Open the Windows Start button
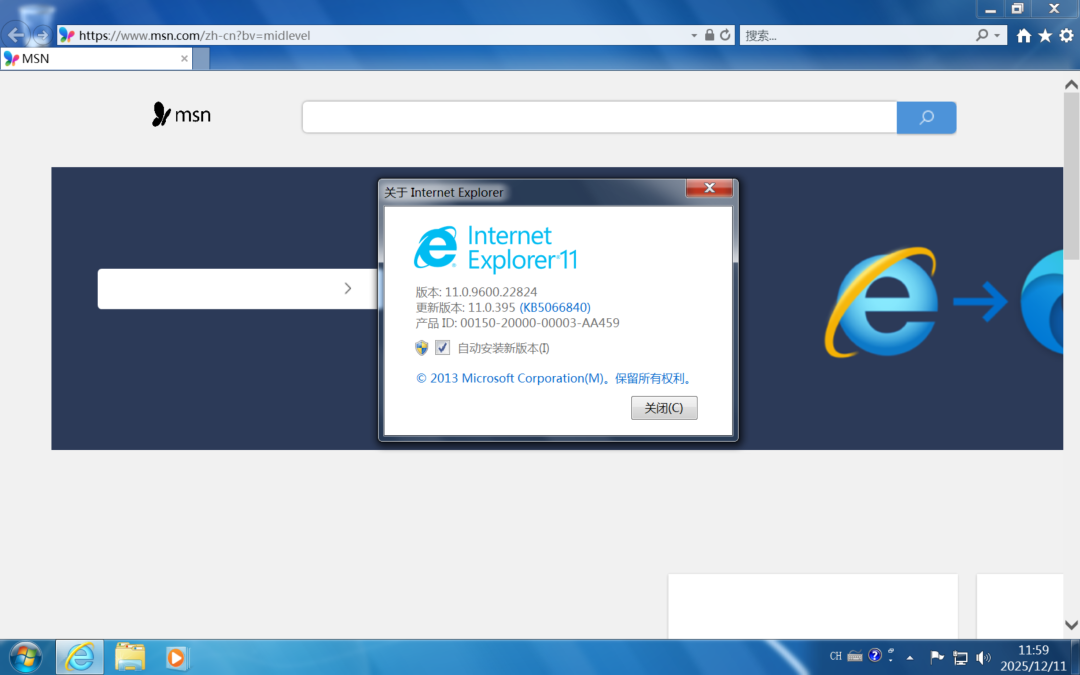The height and width of the screenshot is (675, 1080). click(25, 657)
